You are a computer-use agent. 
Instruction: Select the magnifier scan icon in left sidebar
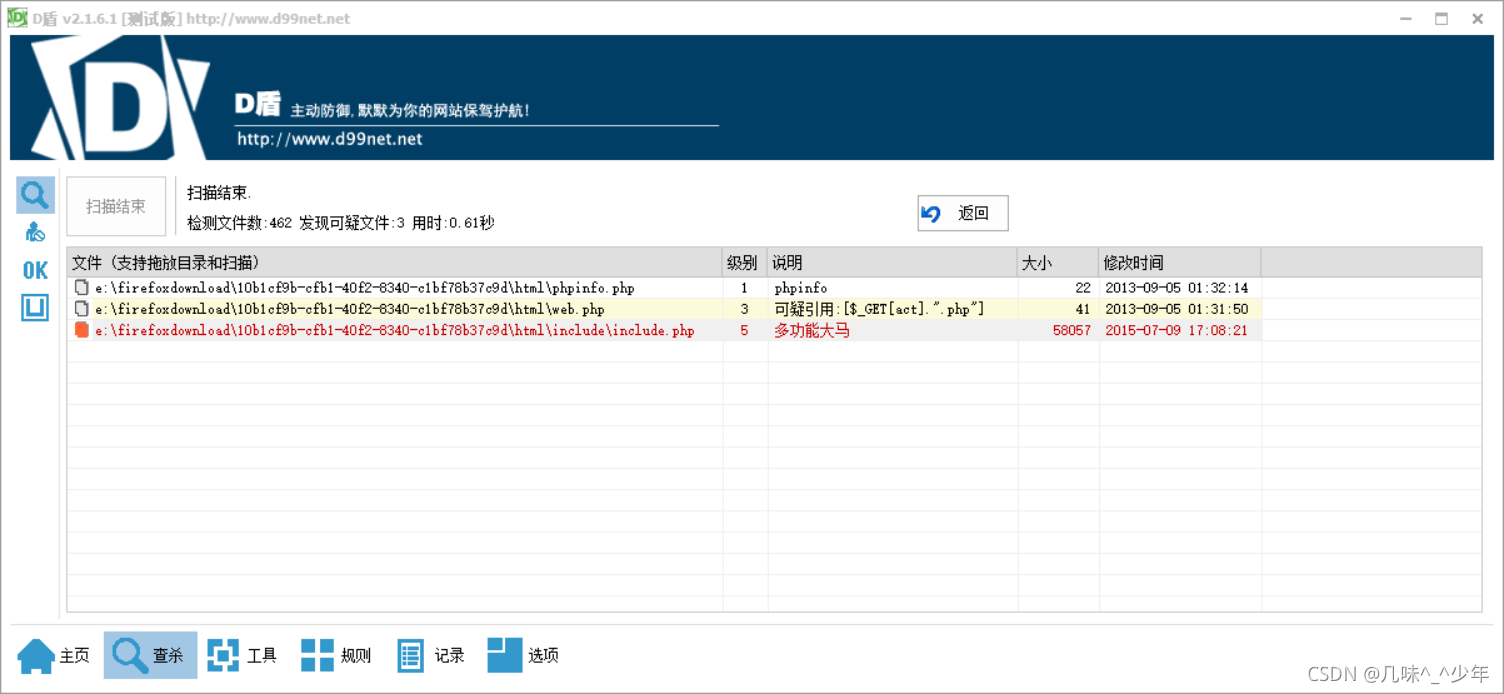pos(35,194)
